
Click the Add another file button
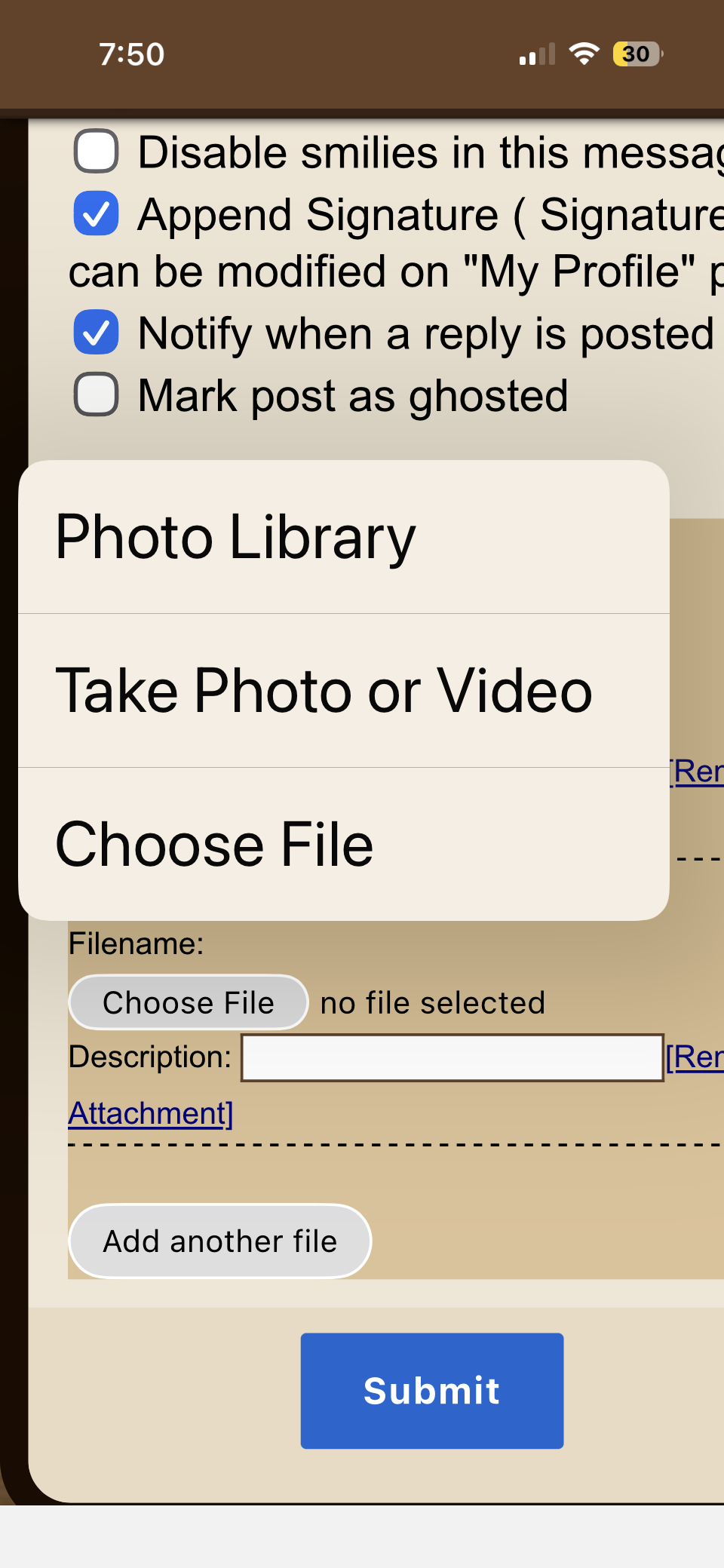pos(219,1241)
